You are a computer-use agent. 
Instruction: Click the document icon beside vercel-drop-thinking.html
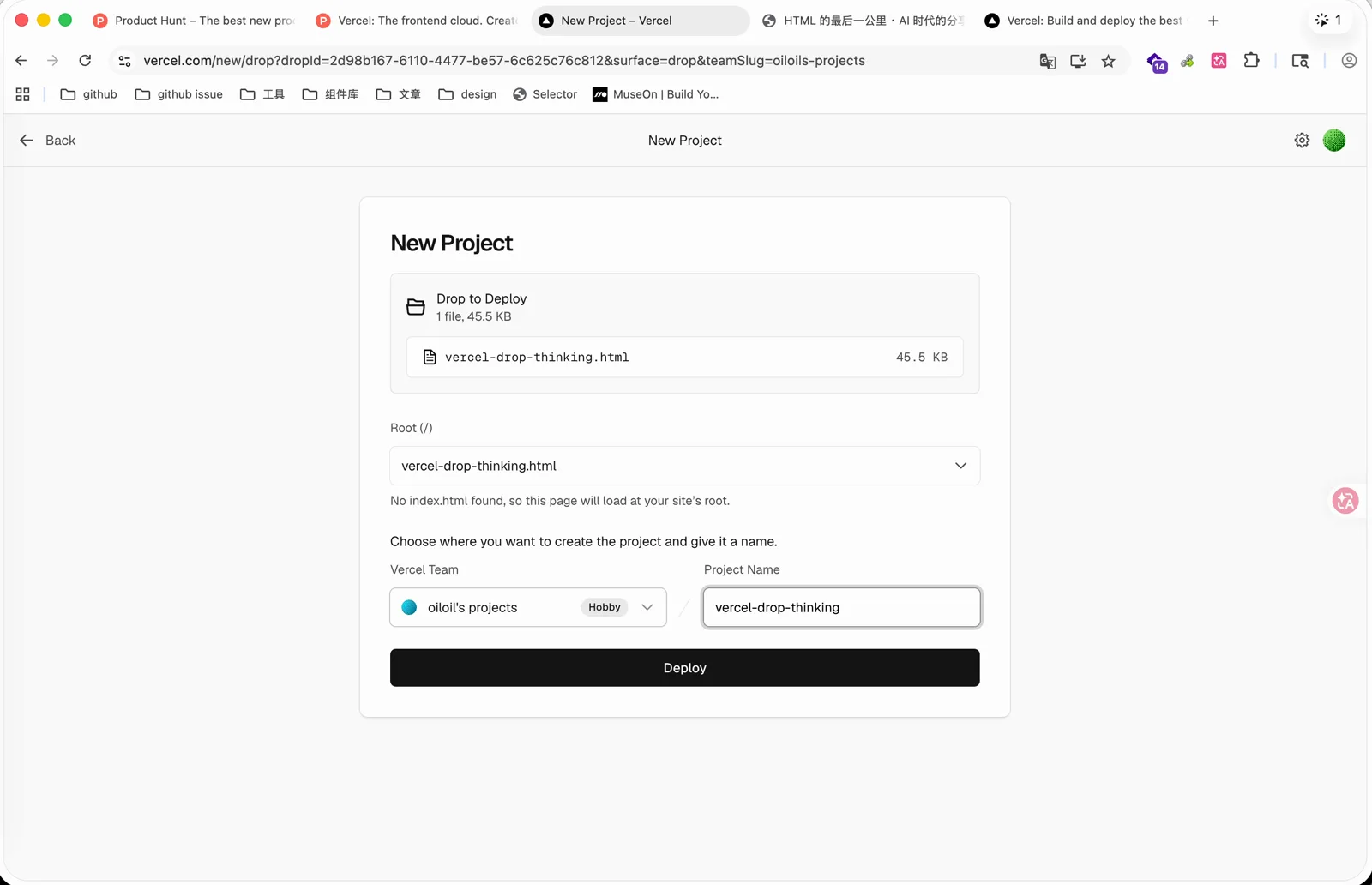tap(430, 357)
